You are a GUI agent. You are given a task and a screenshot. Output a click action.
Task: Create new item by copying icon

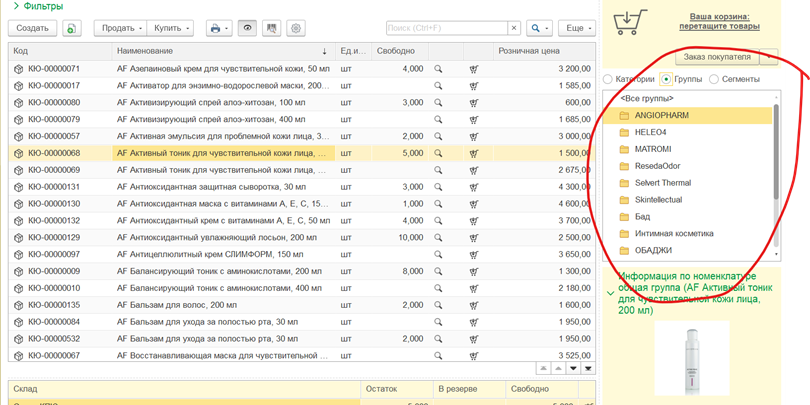click(72, 28)
